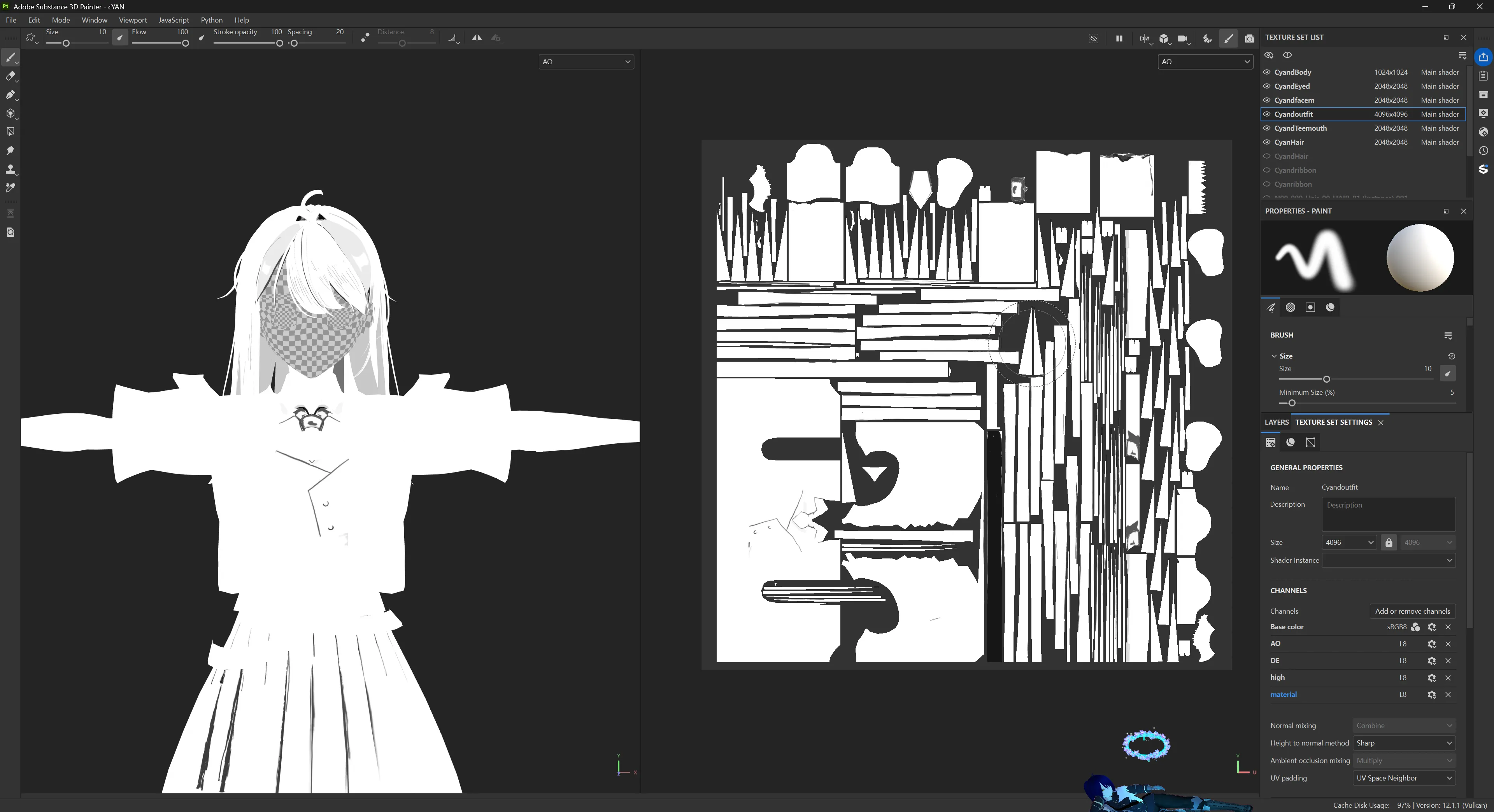Select the Eraser tool in left toolbar
Viewport: 1494px width, 812px height.
[11, 76]
